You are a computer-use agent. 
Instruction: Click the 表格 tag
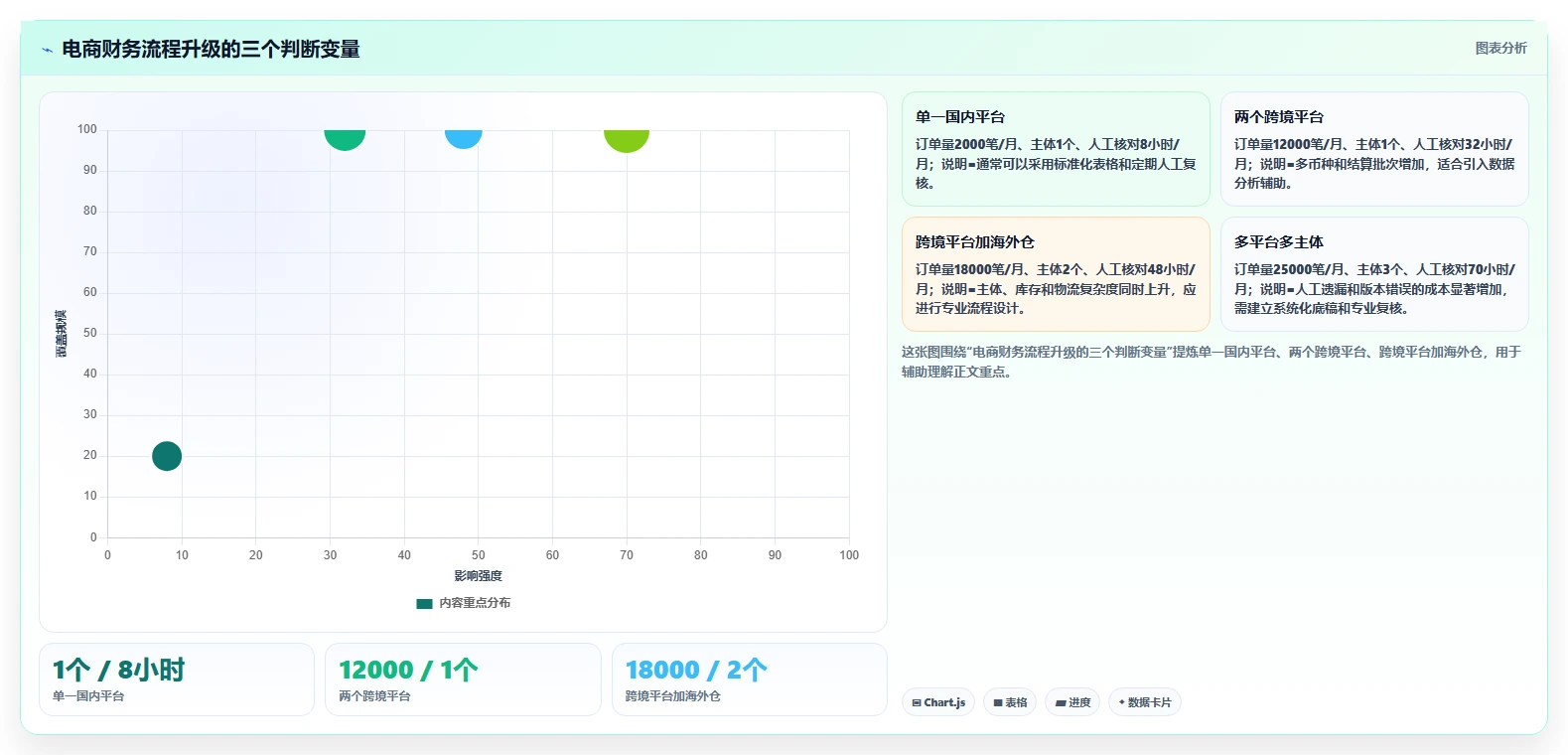coord(1010,702)
